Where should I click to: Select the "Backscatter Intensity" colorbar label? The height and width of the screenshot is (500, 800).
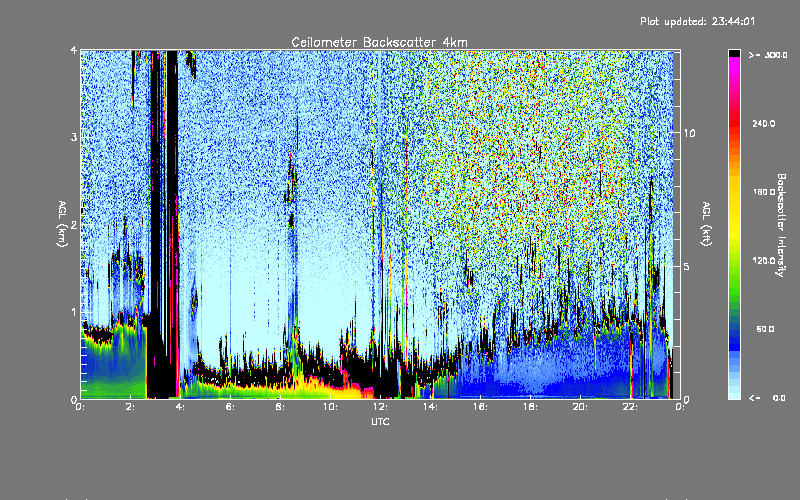[781, 225]
